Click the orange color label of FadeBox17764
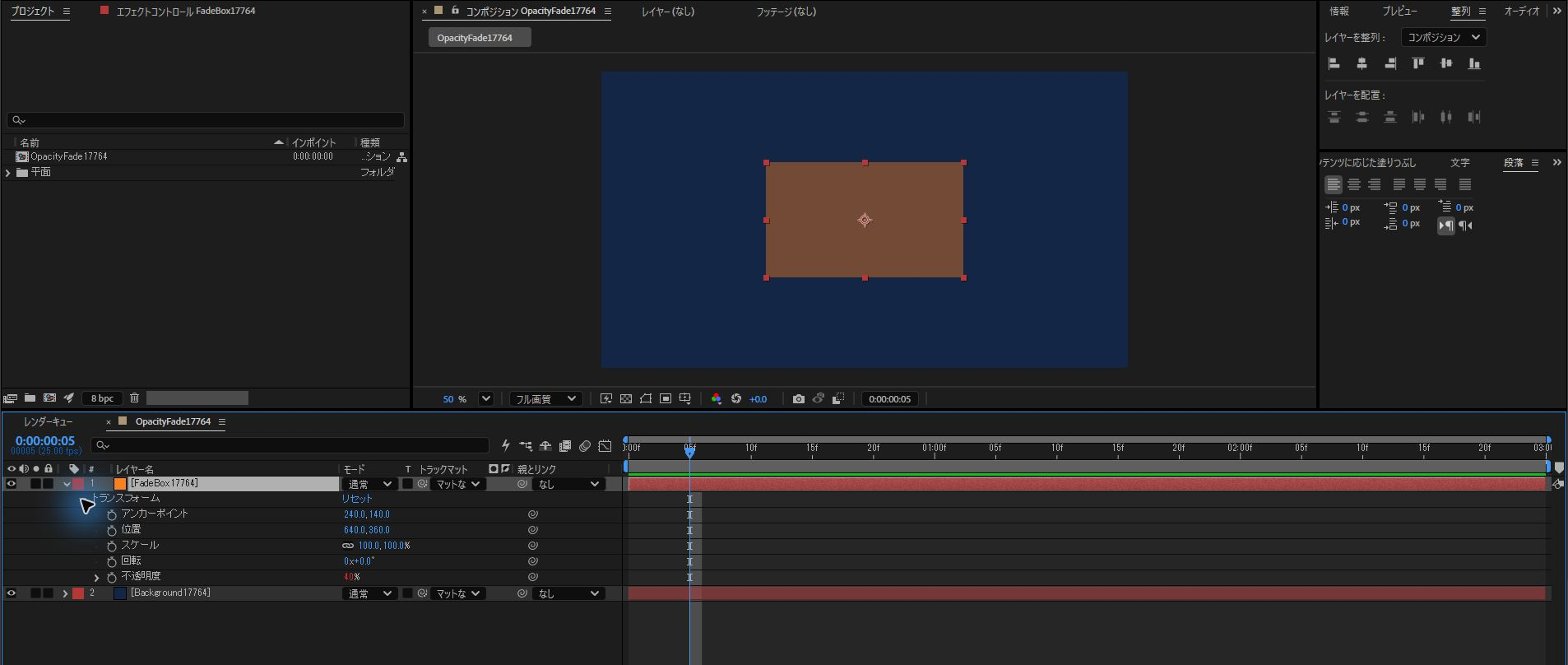 120,484
